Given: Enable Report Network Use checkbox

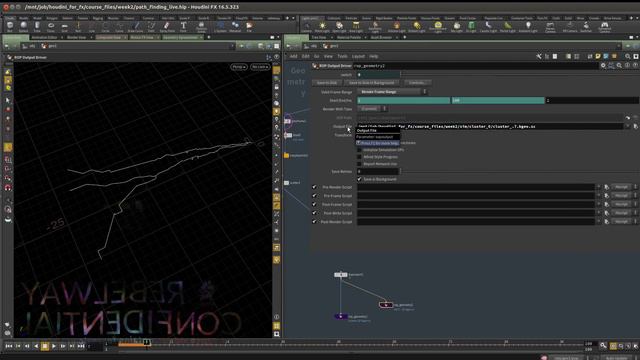Looking at the screenshot, I should click(x=359, y=164).
